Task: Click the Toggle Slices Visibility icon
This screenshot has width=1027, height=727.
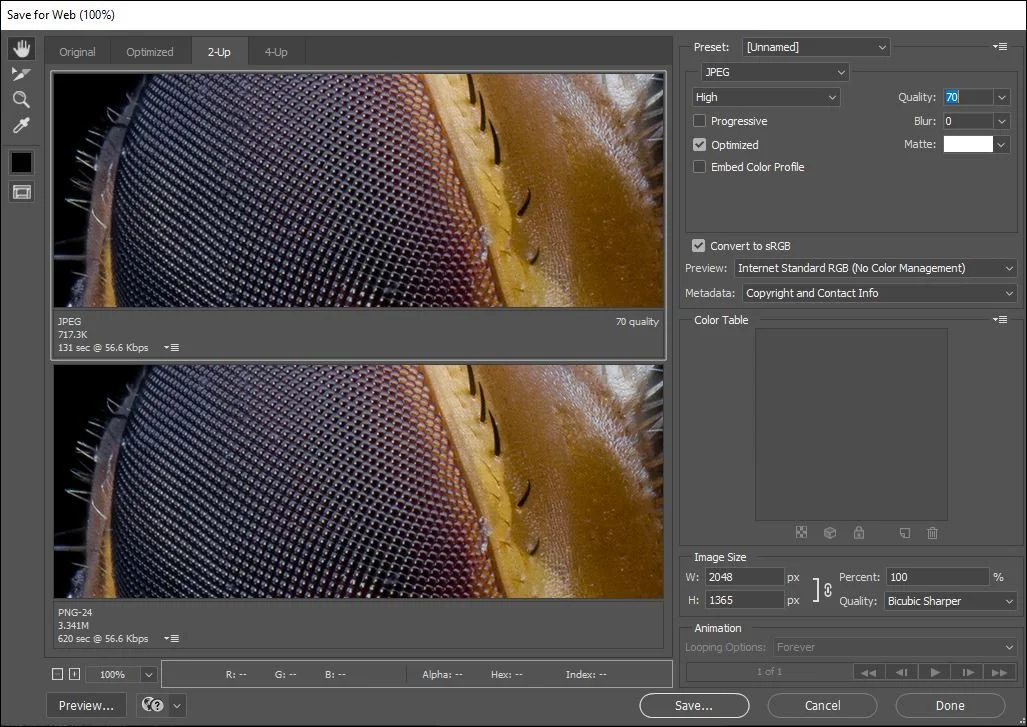Action: point(21,191)
